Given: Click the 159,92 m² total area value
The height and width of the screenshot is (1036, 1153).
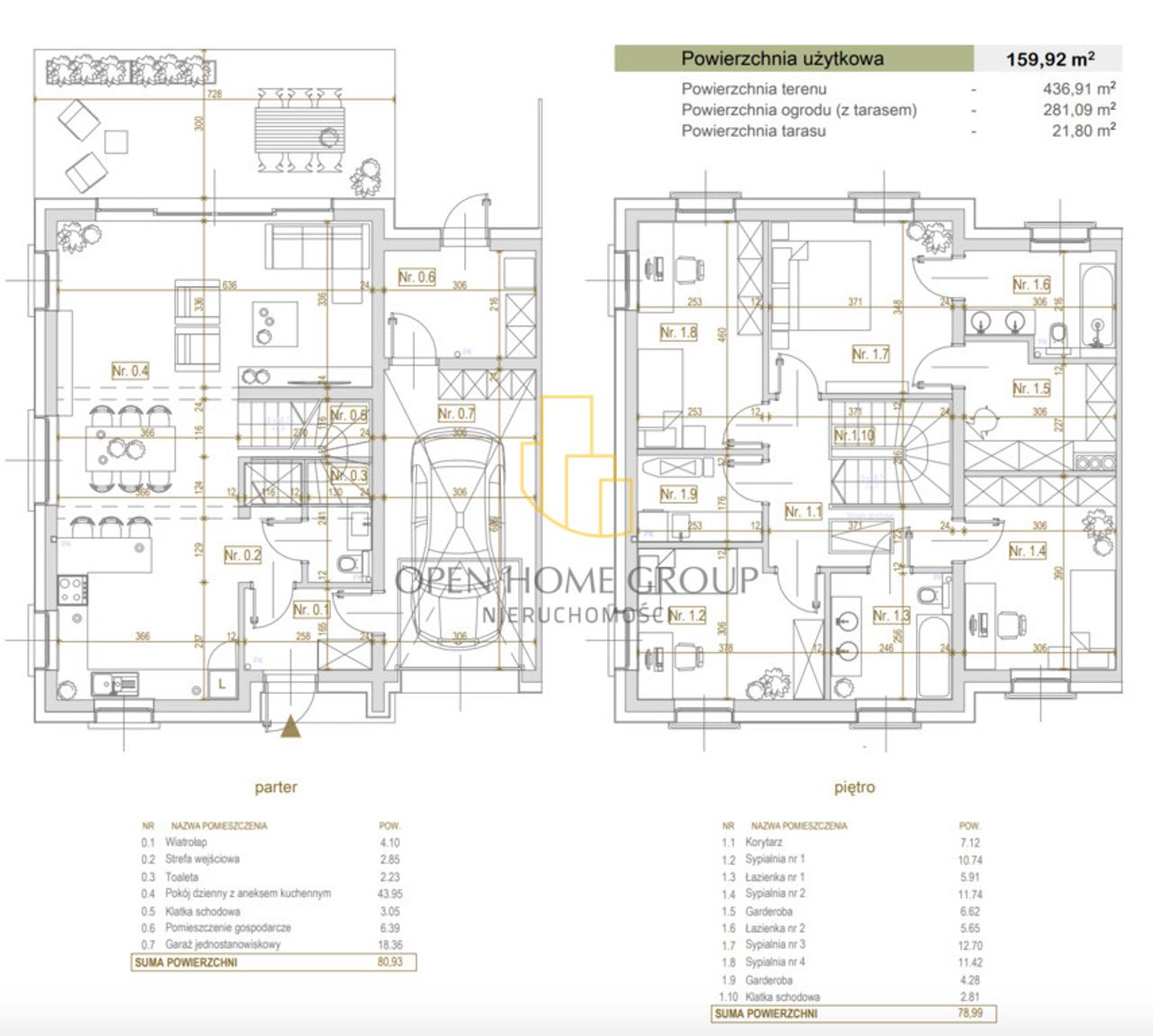Looking at the screenshot, I should pyautogui.click(x=1050, y=59).
